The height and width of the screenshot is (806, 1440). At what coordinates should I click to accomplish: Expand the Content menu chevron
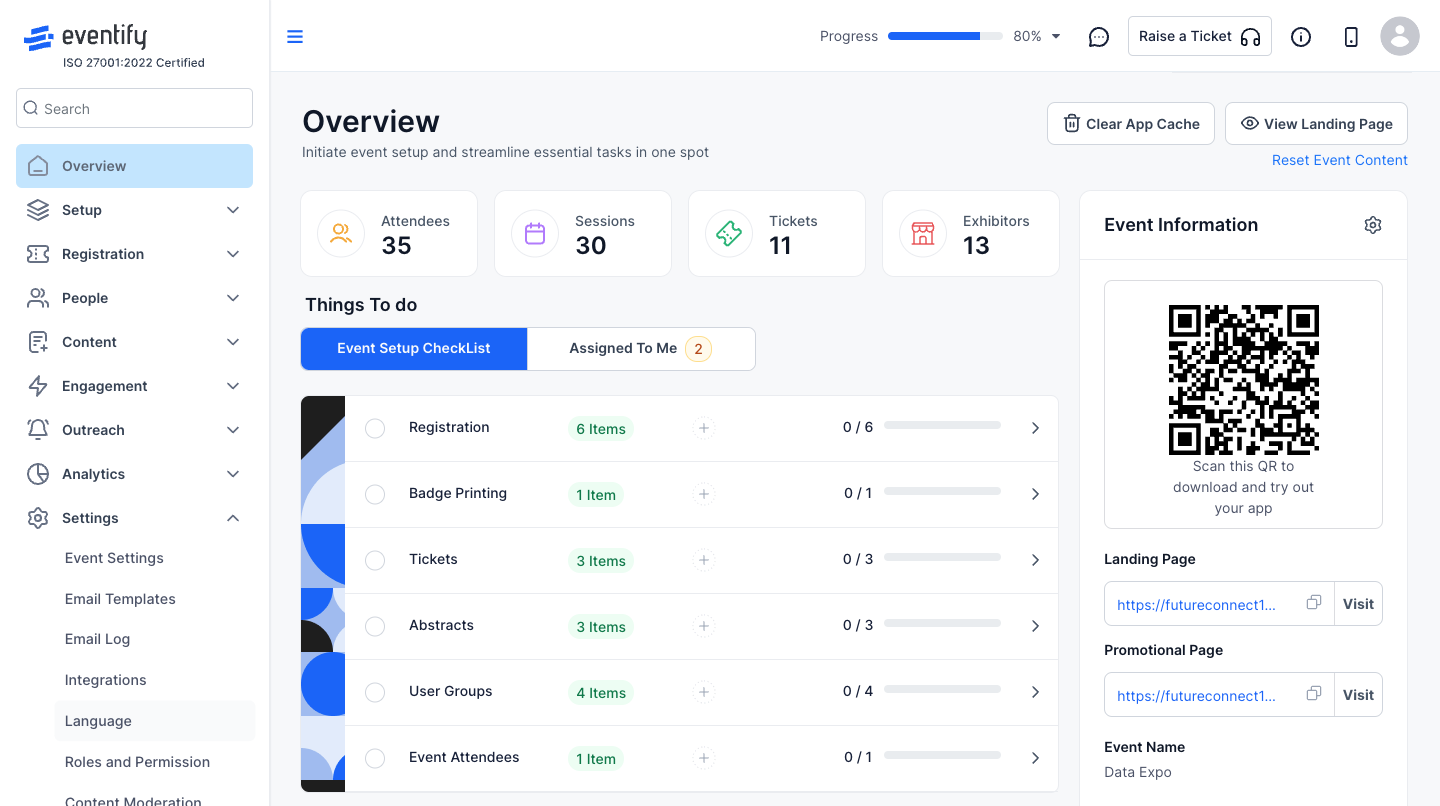click(x=233, y=342)
